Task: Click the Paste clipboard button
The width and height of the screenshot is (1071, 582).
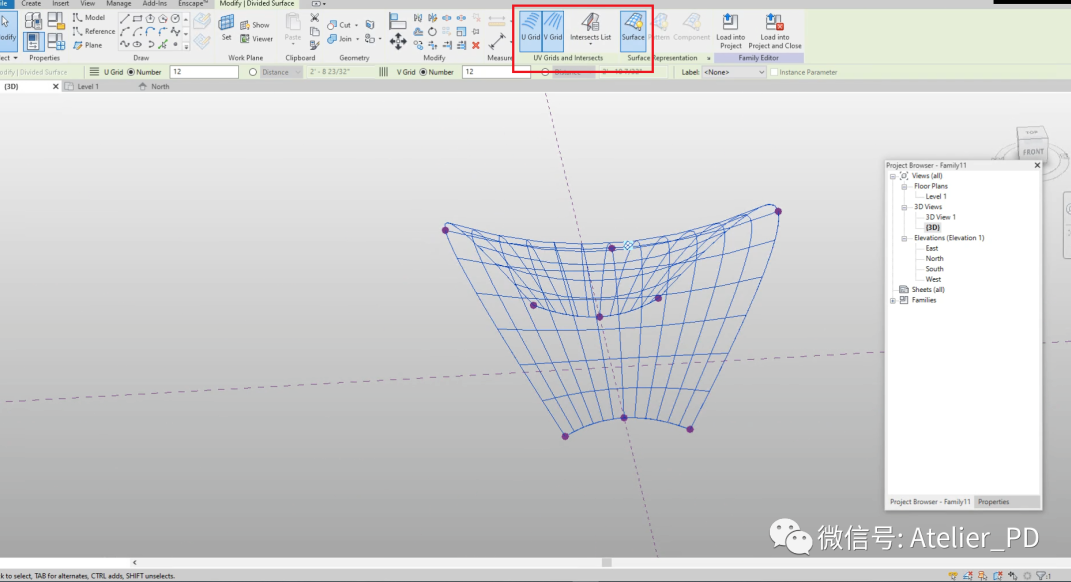Action: pyautogui.click(x=292, y=27)
